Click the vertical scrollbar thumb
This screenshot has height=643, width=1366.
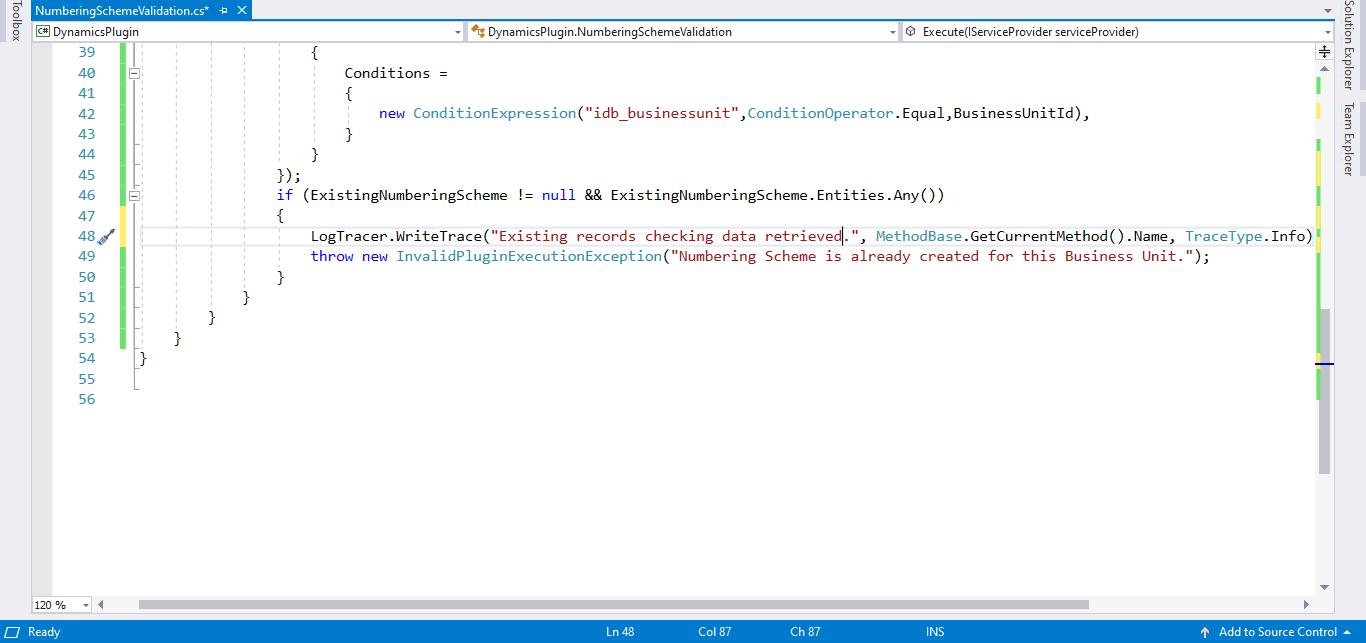(x=1325, y=390)
